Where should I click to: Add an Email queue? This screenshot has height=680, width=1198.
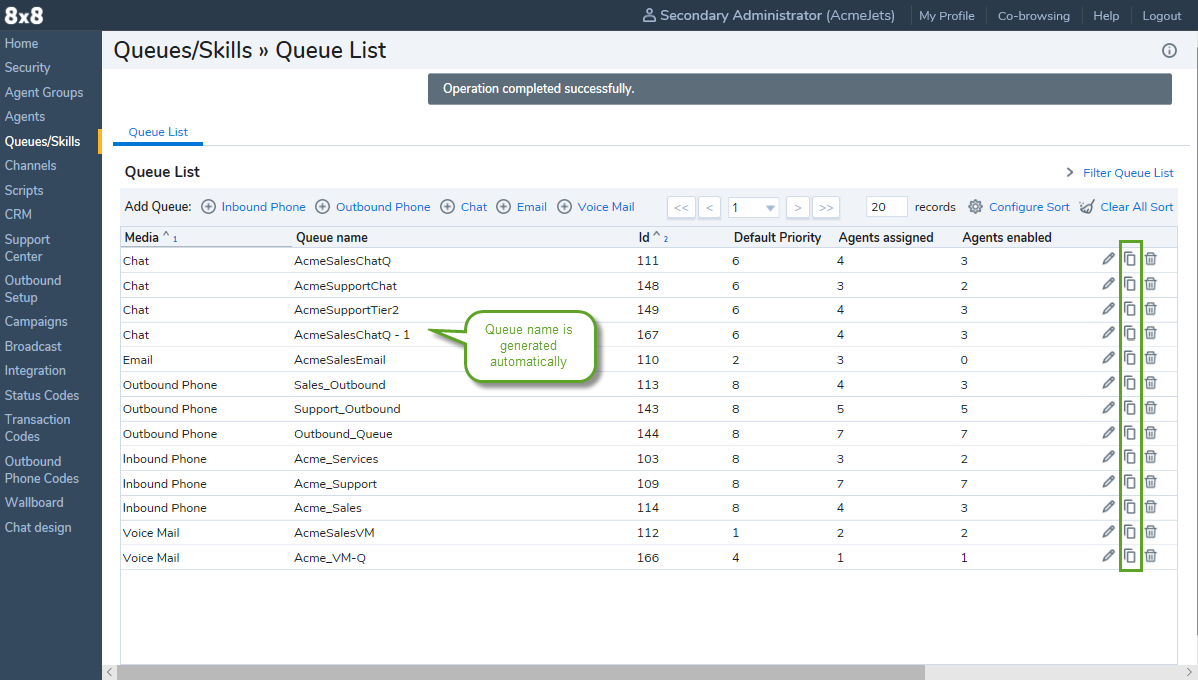(x=522, y=206)
